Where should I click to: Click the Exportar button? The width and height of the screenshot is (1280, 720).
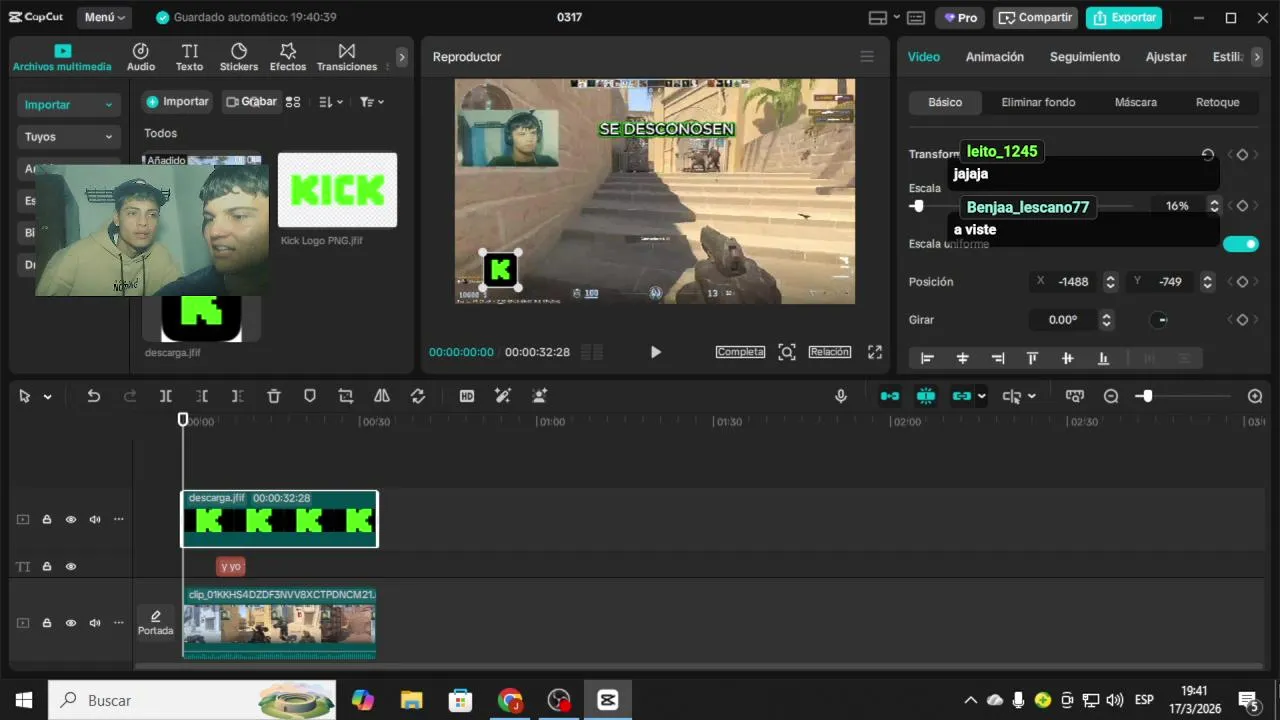pyautogui.click(x=1124, y=18)
